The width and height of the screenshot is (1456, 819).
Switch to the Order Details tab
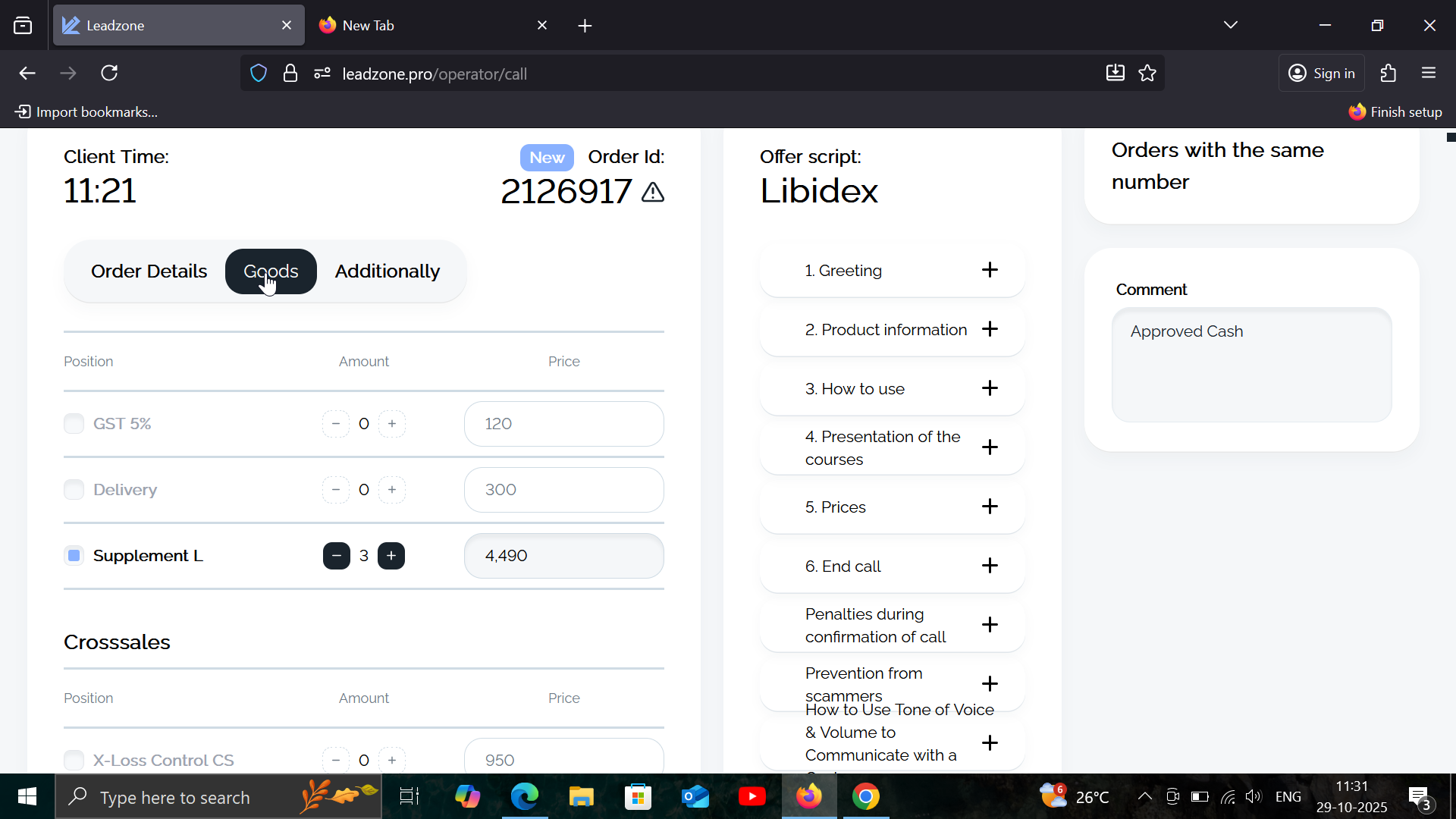149,271
